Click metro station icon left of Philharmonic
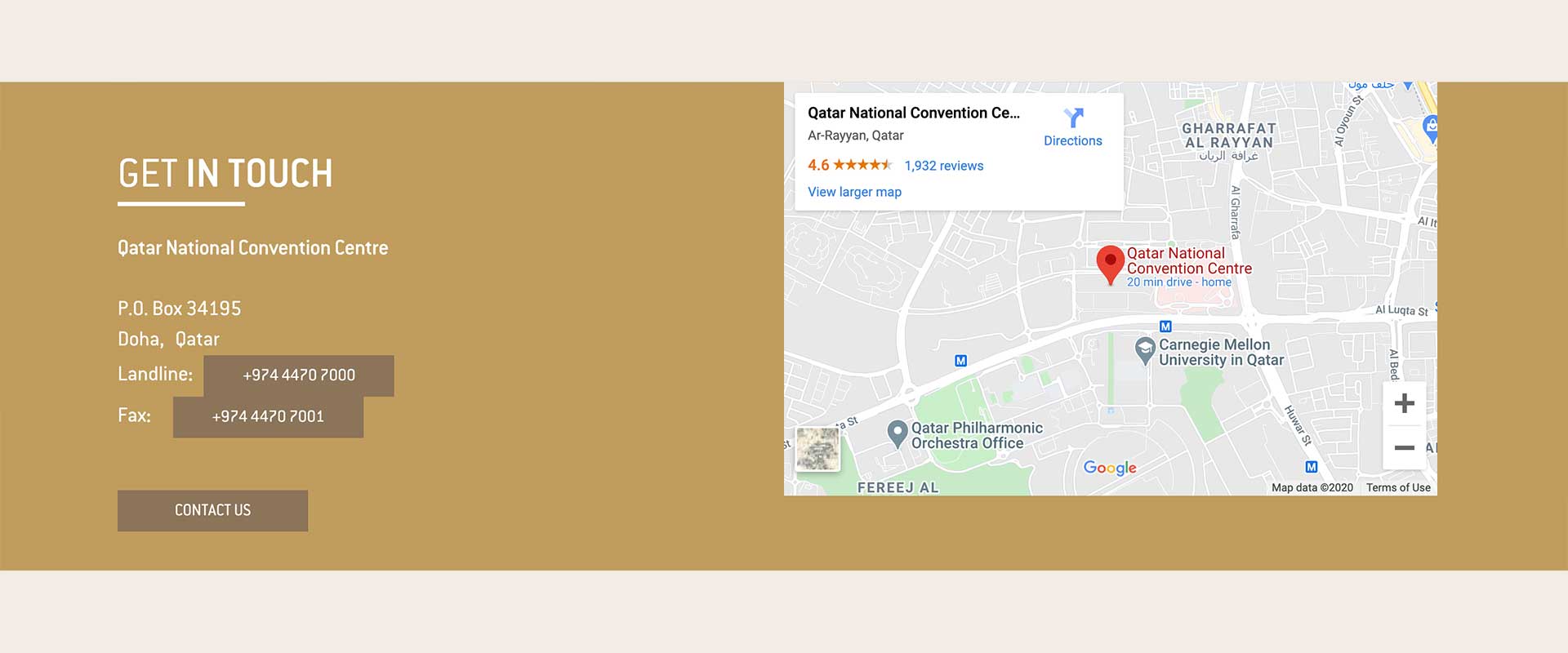Screen dimensions: 1568x653 click(960, 361)
